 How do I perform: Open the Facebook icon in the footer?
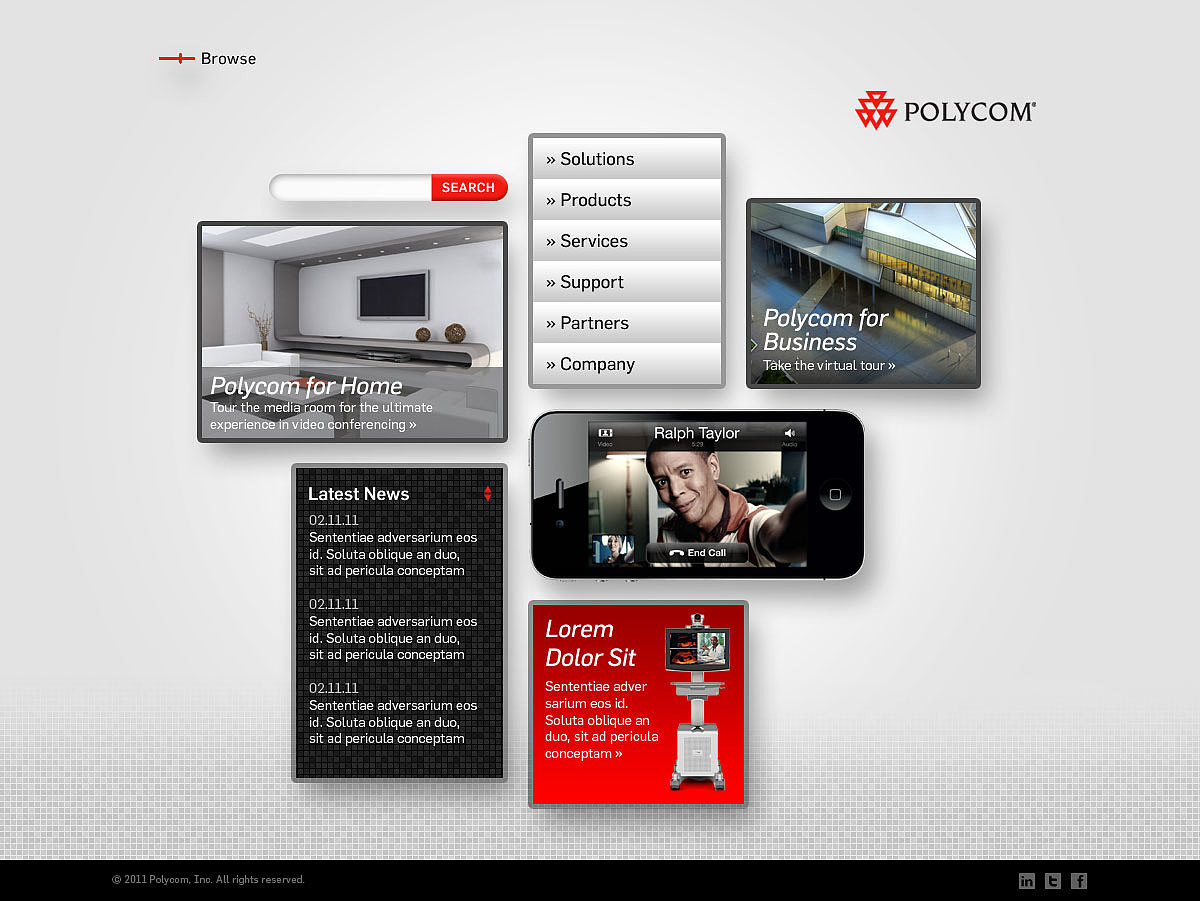1079,881
